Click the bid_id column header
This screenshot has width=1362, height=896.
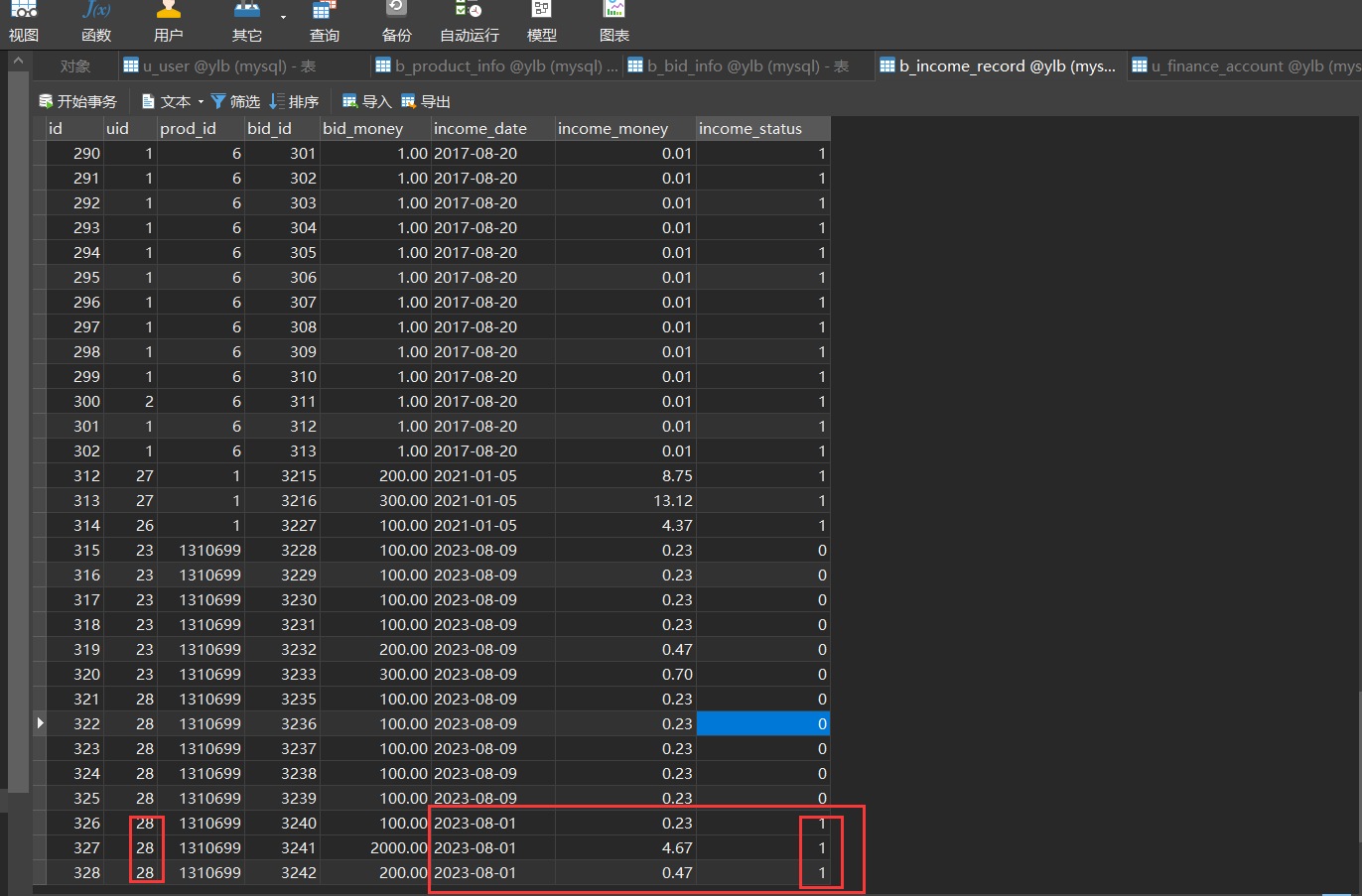pos(282,128)
